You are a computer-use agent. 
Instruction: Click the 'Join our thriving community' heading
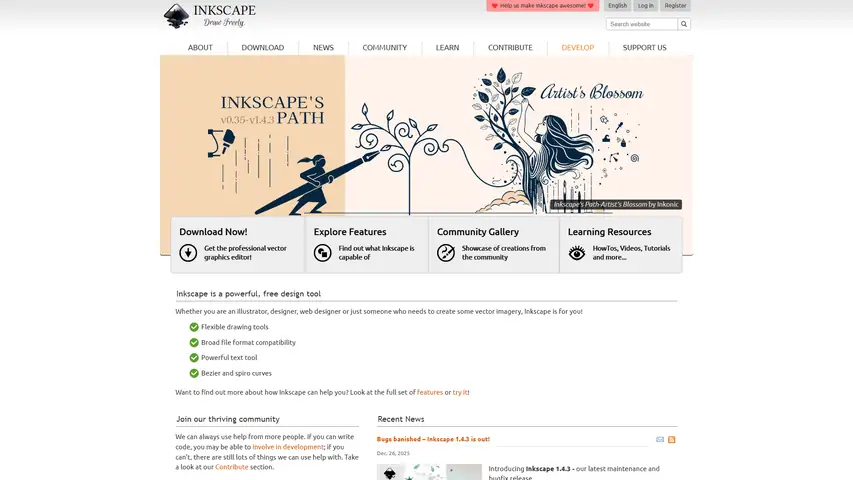227,419
